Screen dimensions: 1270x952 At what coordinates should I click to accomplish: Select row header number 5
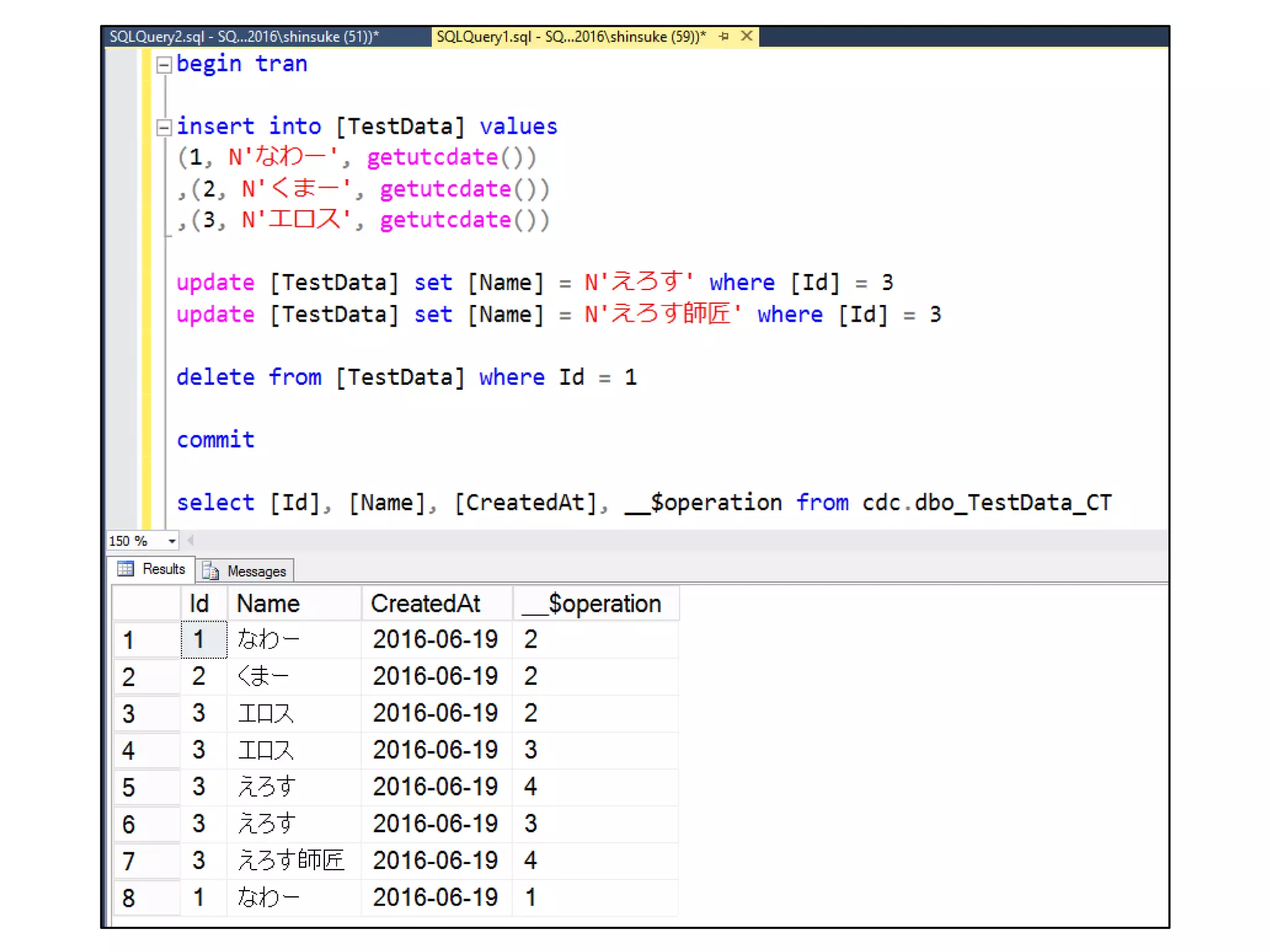coord(146,787)
